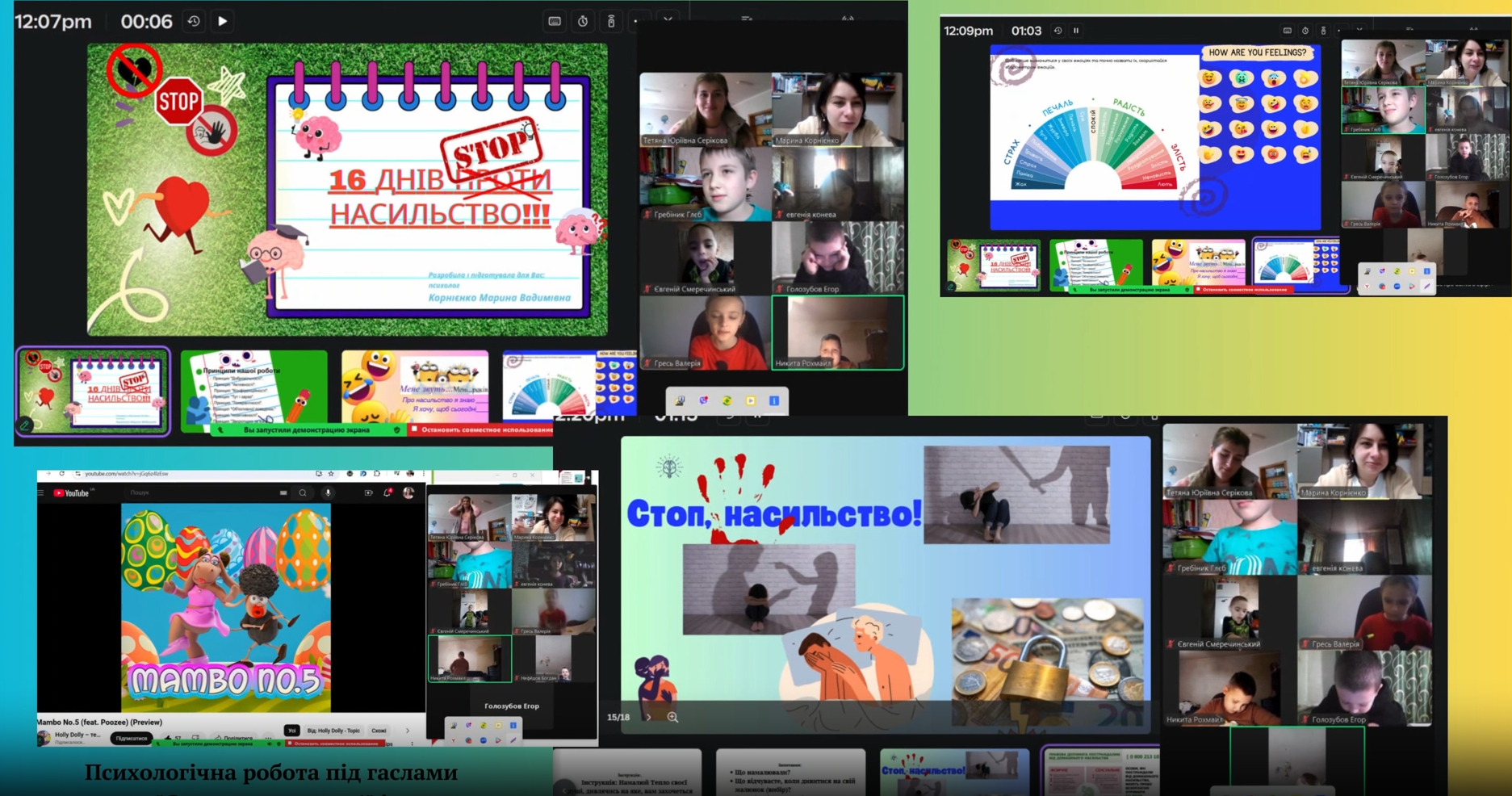The width and height of the screenshot is (1512, 796).
Task: Select highlighted Никита Рохмаил tile in the 12:07pm call
Action: click(838, 333)
